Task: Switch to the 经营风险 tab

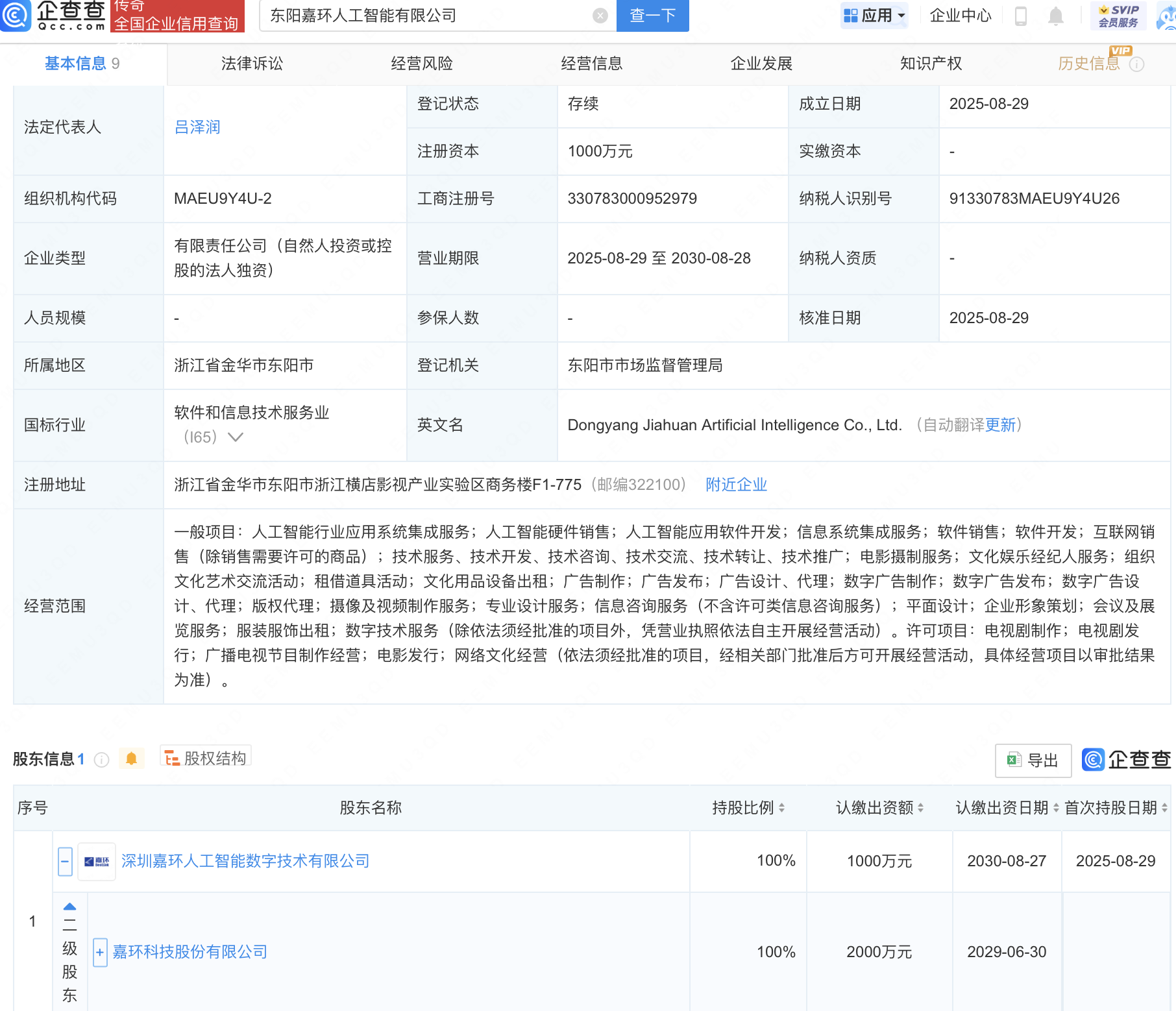Action: click(x=422, y=64)
